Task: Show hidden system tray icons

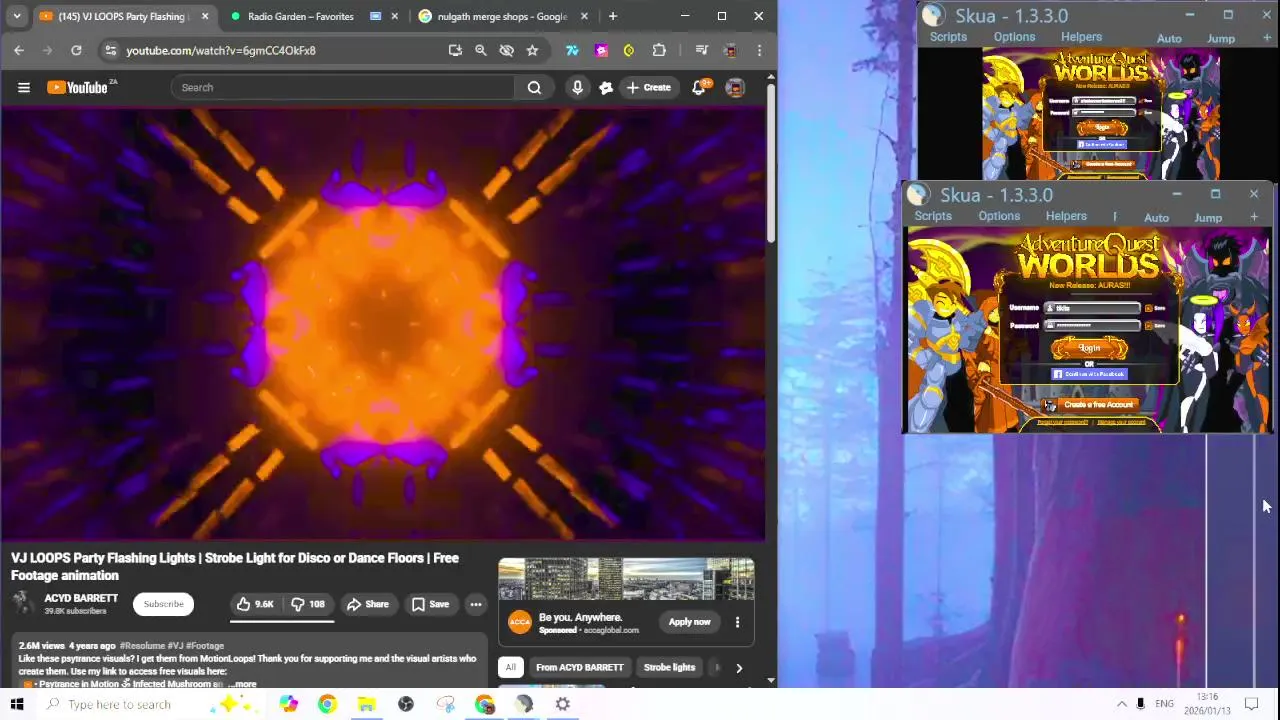Action: 1121,704
